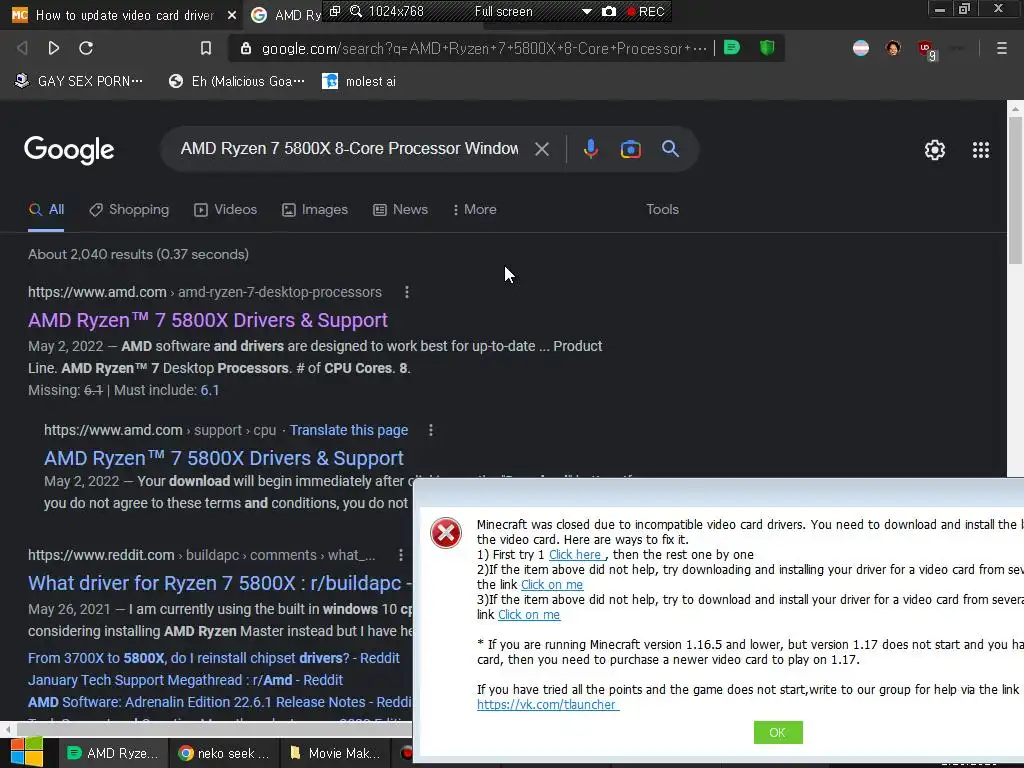Open 'From 3700X to 5800X' Reddit link
The width and height of the screenshot is (1024, 768).
point(214,658)
